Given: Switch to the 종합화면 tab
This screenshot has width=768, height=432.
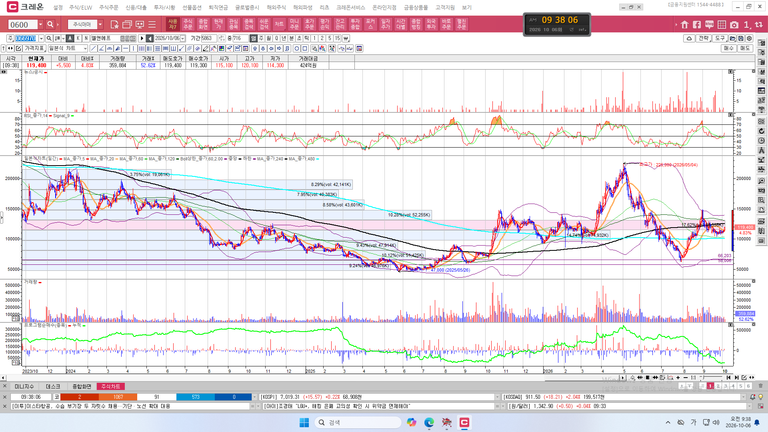Looking at the screenshot, I should 82,386.
